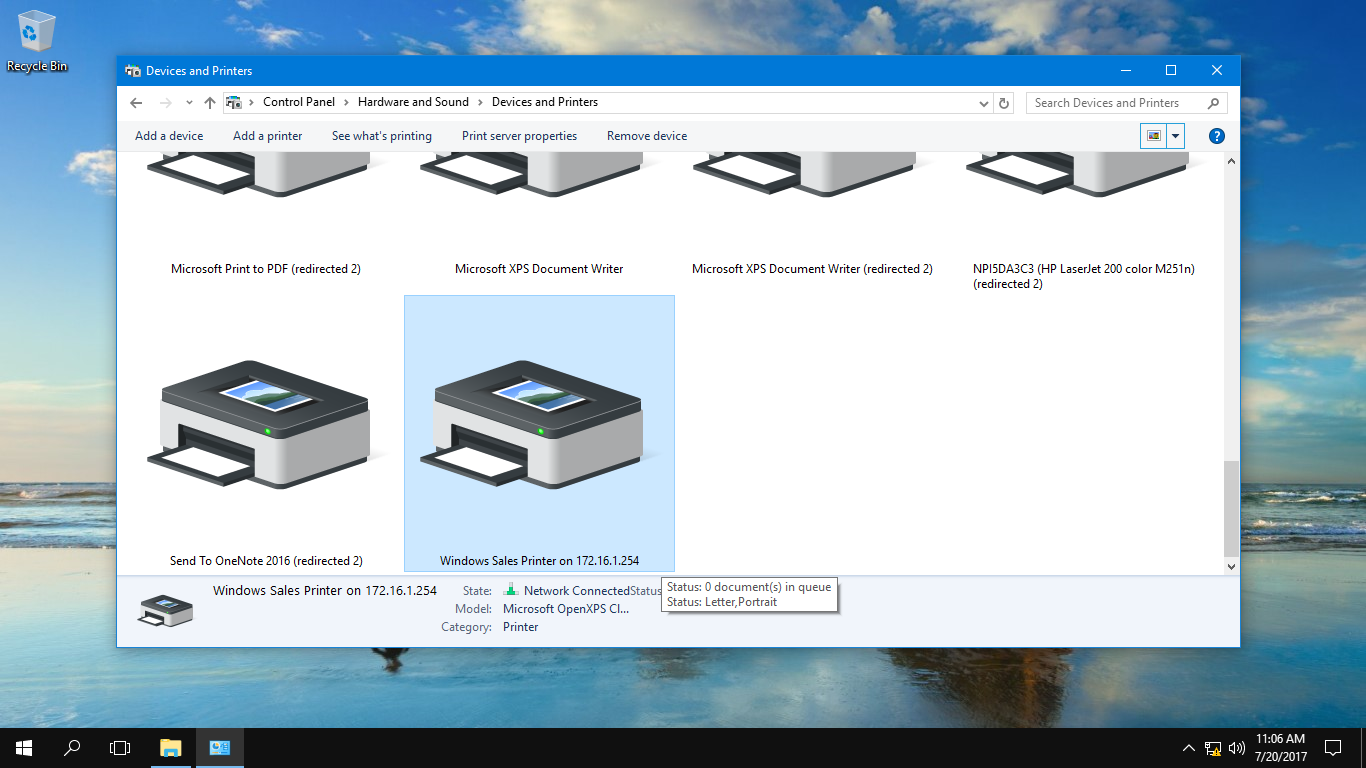The width and height of the screenshot is (1366, 768).
Task: Click the Network Connected state icon
Action: [511, 590]
